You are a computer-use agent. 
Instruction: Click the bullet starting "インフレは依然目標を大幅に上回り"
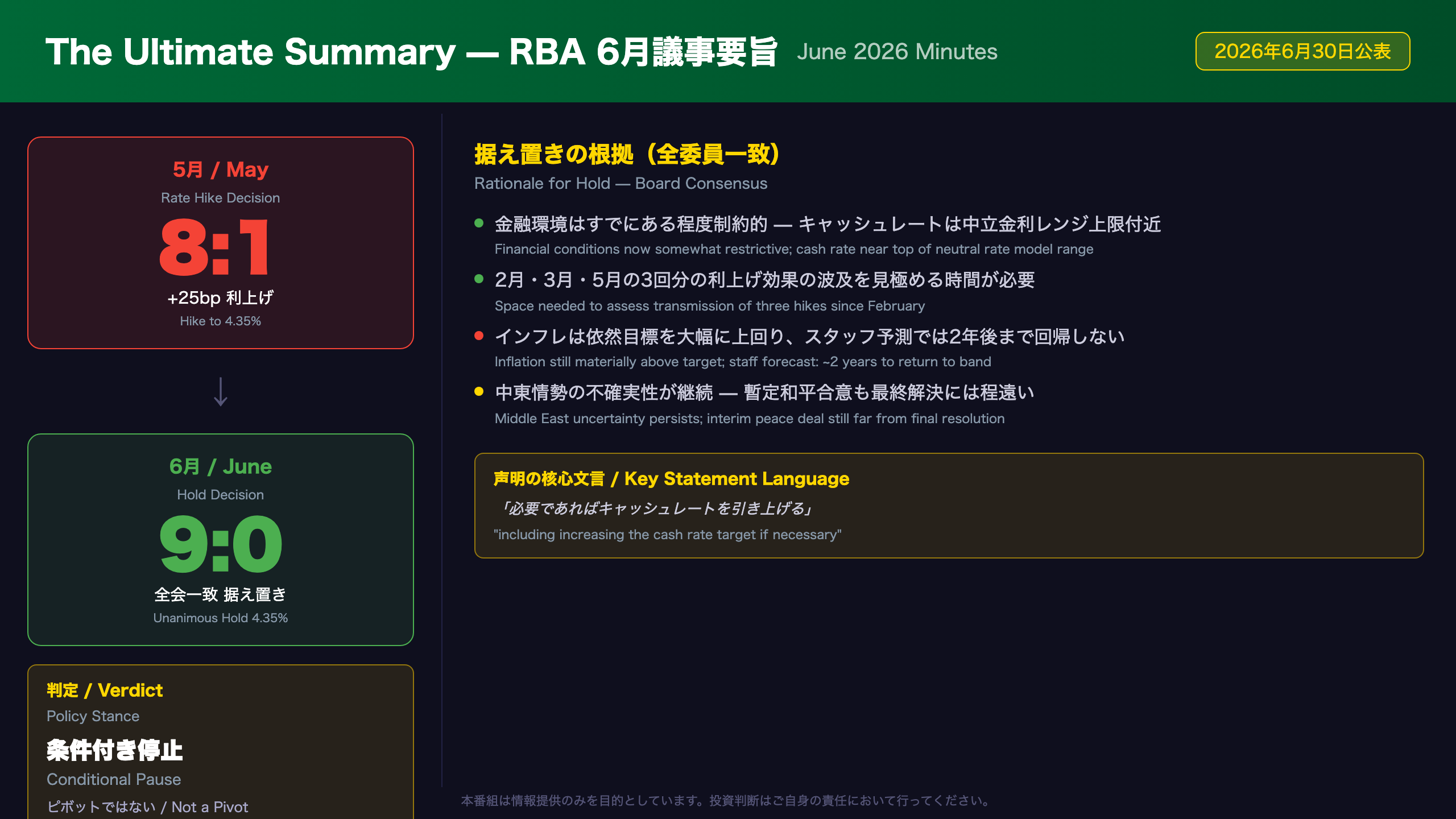pos(810,337)
